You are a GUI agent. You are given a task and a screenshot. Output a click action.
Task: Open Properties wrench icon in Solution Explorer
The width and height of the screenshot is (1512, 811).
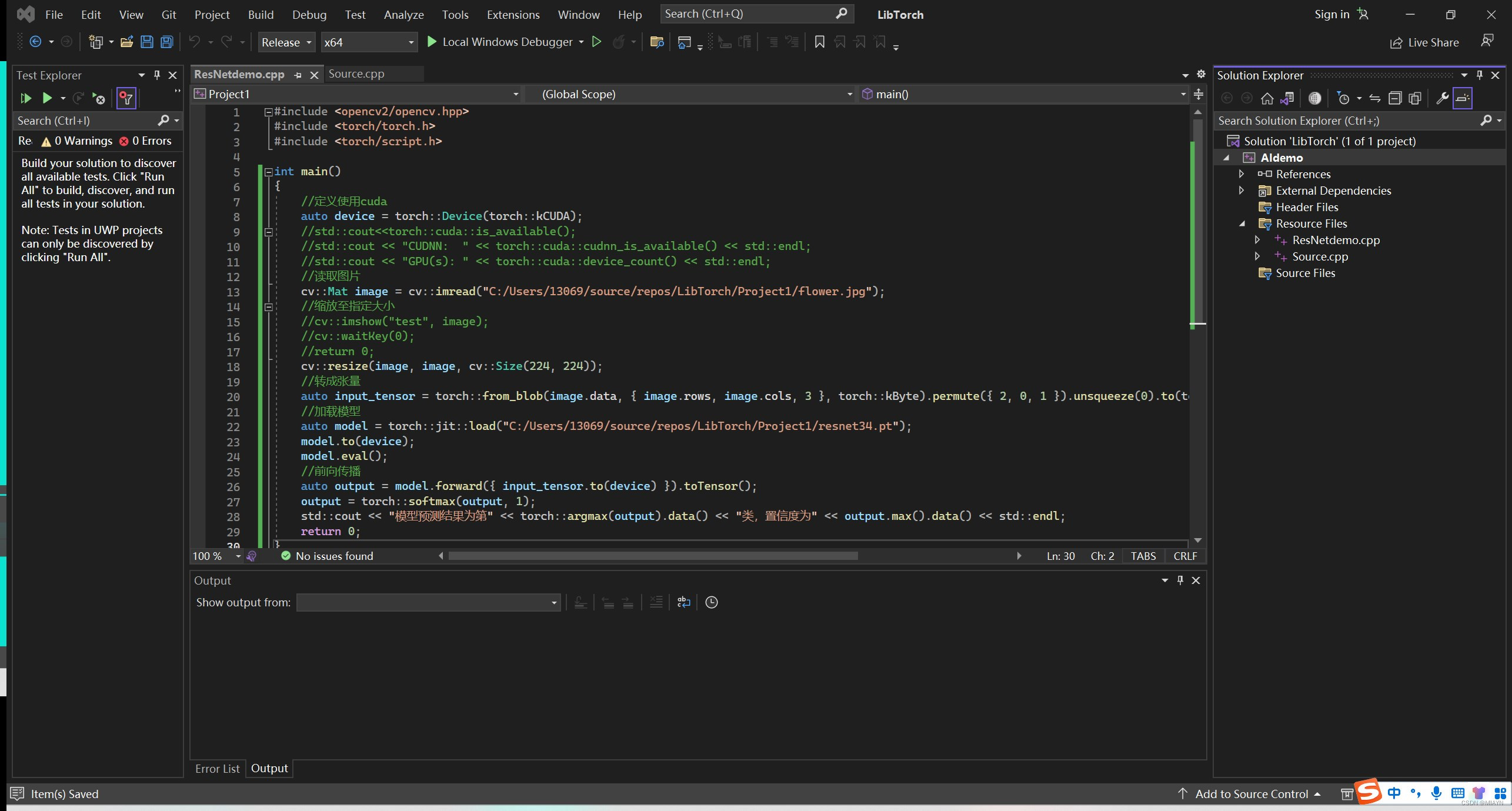1442,98
